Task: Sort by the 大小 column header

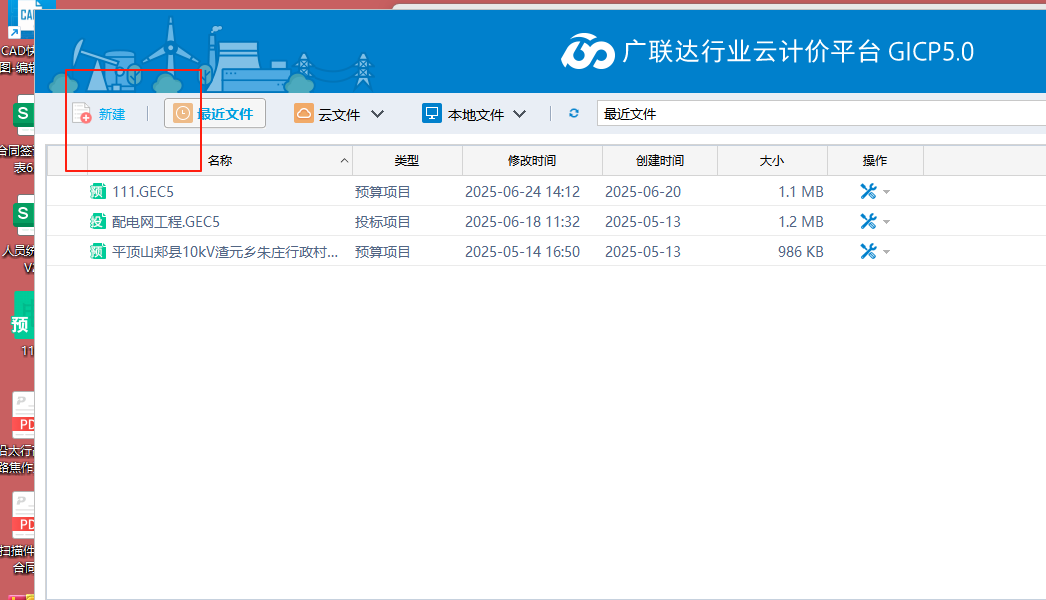Action: point(772,161)
